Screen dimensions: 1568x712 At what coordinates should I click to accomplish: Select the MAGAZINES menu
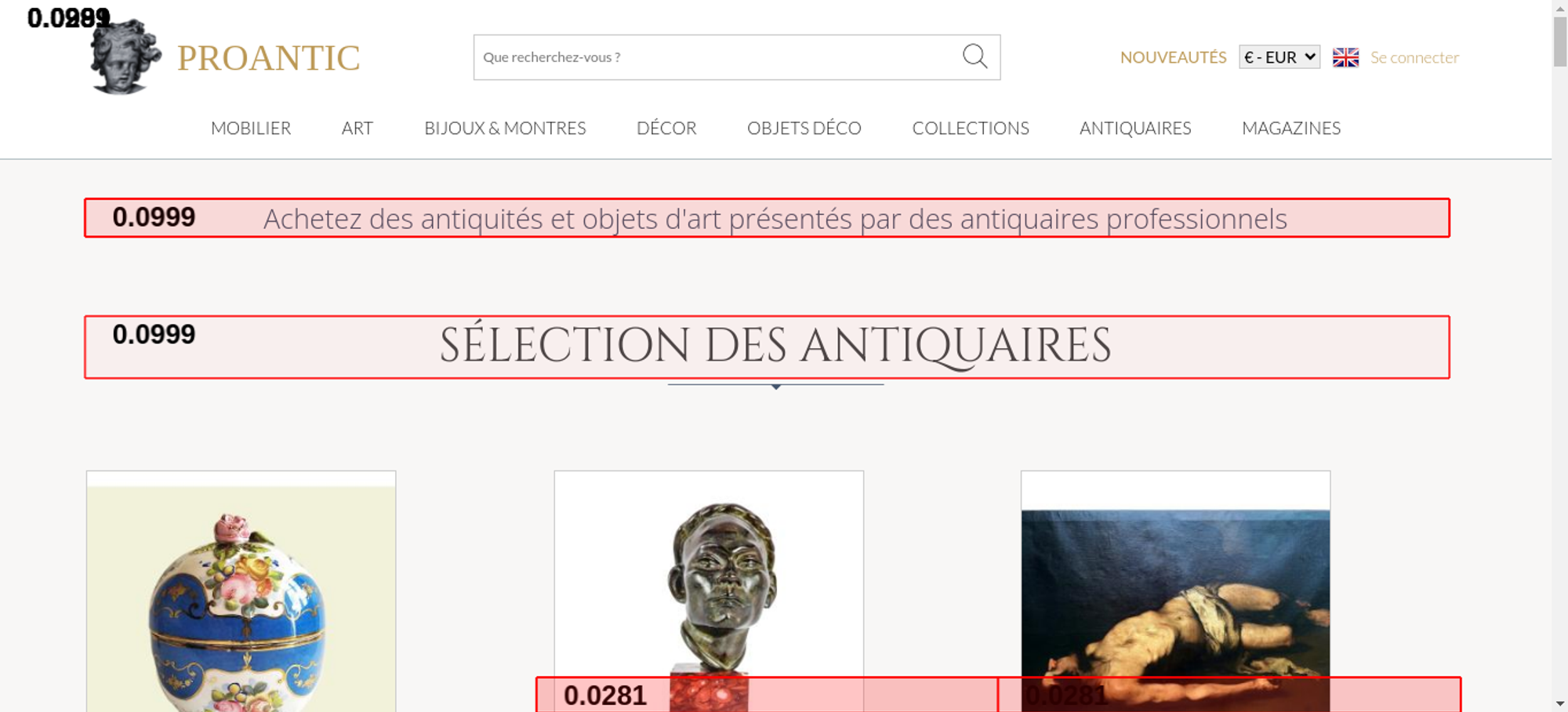point(1290,128)
